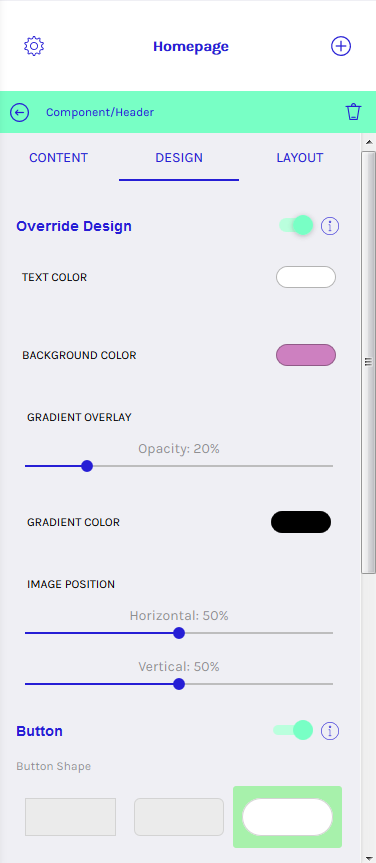This screenshot has height=863, width=376.
Task: Choose the square button shape
Action: pyautogui.click(x=70, y=817)
